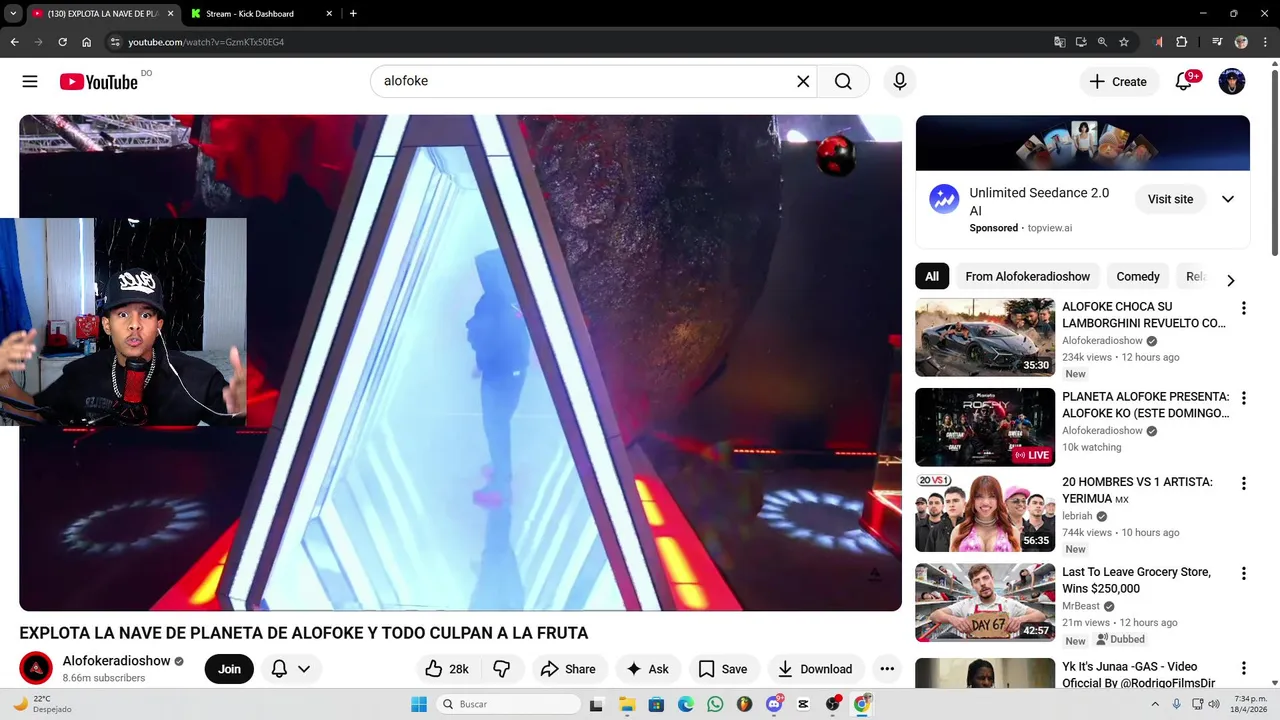1280x720 pixels.
Task: Open Chrome three-dot menu
Action: point(1264,42)
